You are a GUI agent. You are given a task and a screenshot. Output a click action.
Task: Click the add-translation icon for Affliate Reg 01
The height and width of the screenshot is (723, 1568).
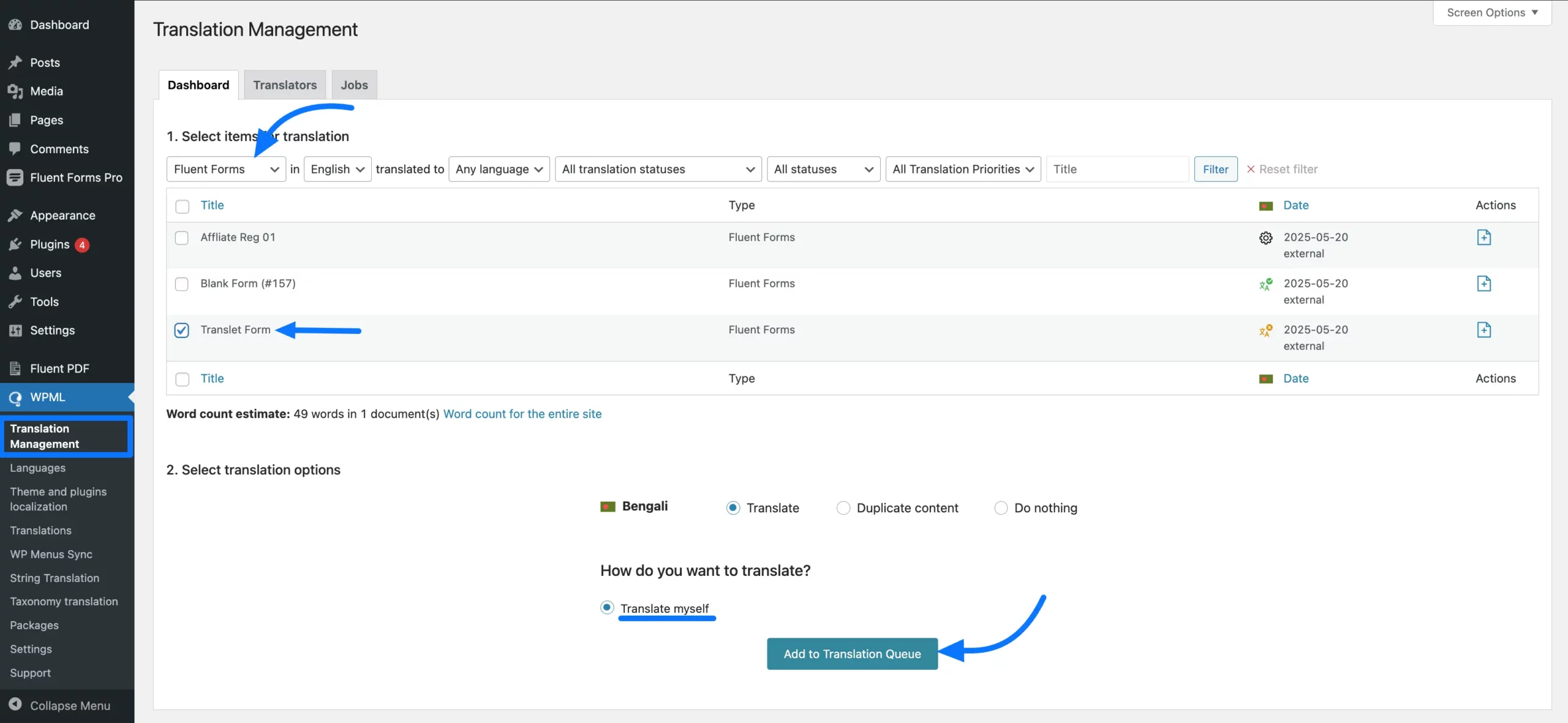pyautogui.click(x=1483, y=237)
